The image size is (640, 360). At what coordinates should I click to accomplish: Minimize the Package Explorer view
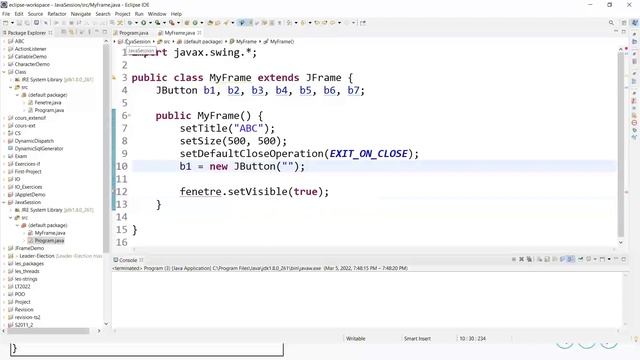pyautogui.click(x=97, y=32)
